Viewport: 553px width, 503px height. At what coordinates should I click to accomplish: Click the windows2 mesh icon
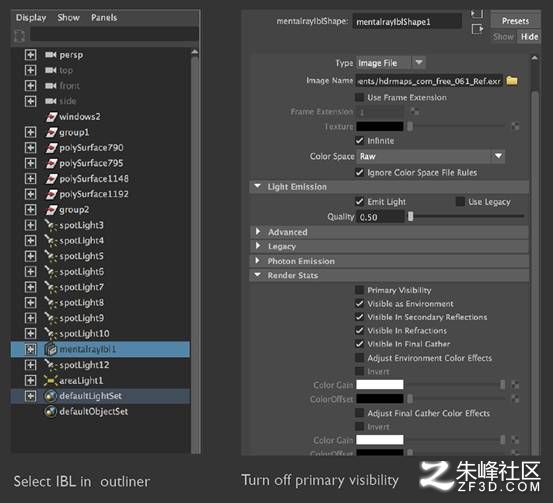[x=51, y=117]
